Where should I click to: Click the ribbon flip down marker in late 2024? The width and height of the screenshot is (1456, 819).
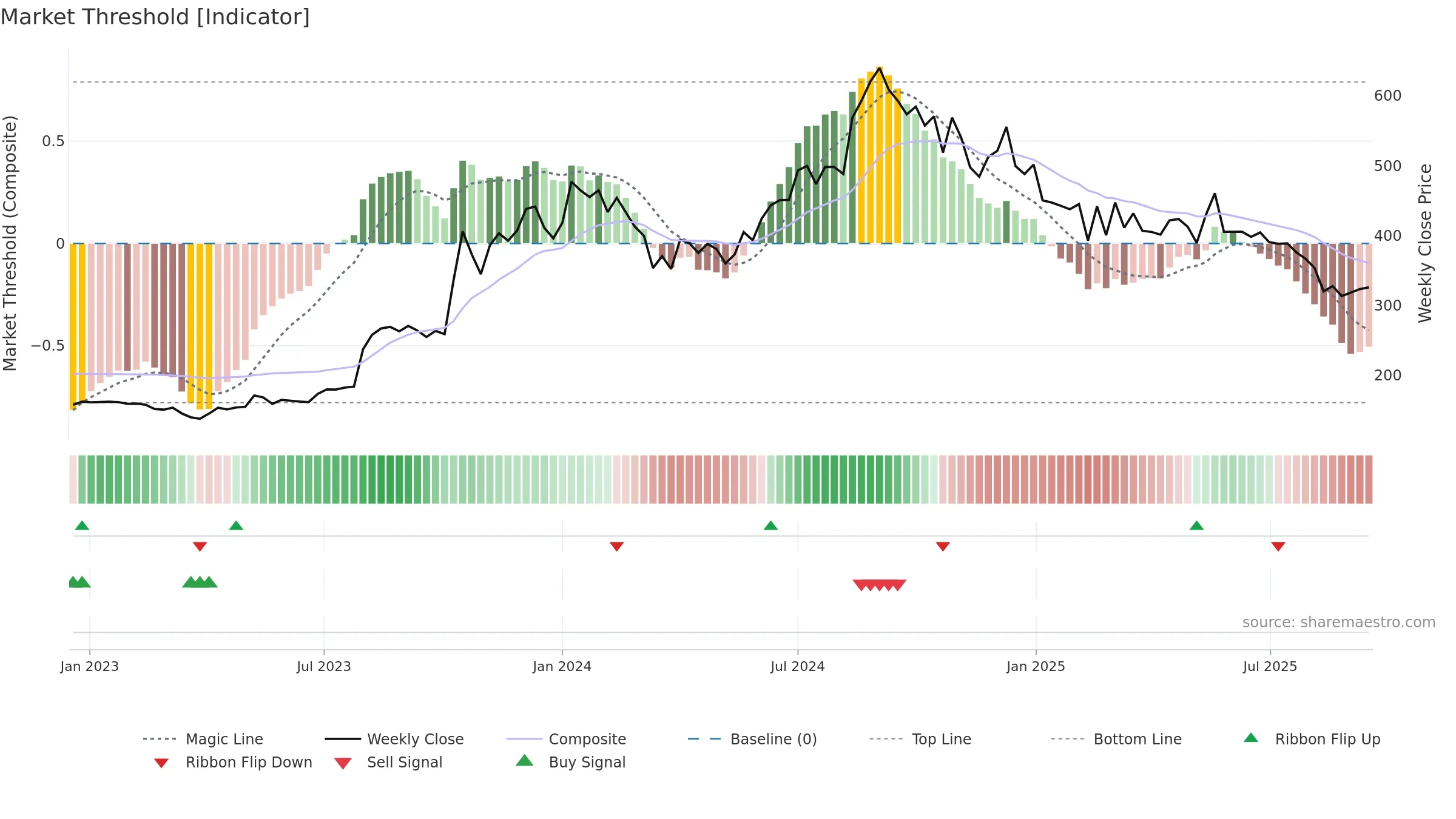click(943, 547)
